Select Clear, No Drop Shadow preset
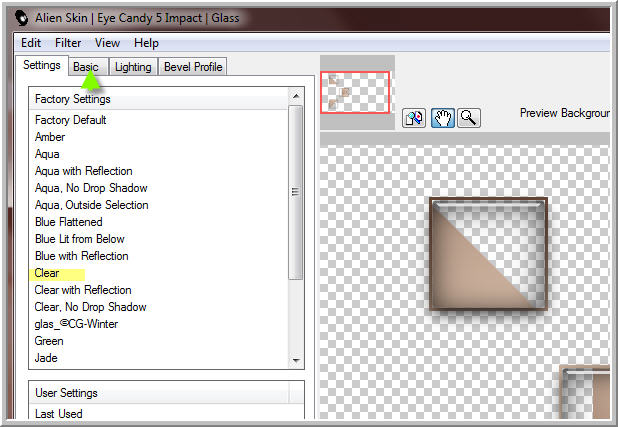 (x=90, y=307)
